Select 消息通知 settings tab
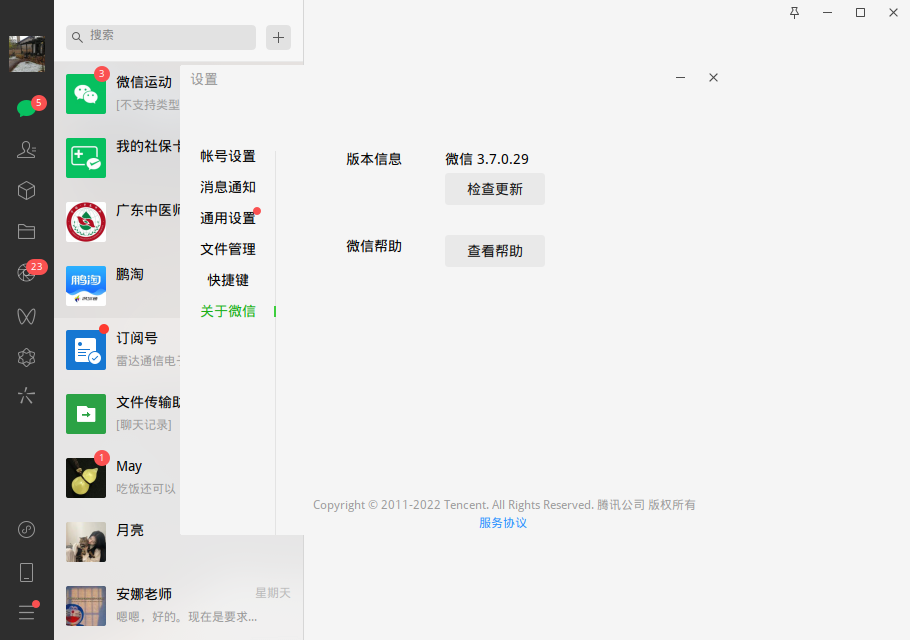This screenshot has width=910, height=640. pyautogui.click(x=228, y=187)
